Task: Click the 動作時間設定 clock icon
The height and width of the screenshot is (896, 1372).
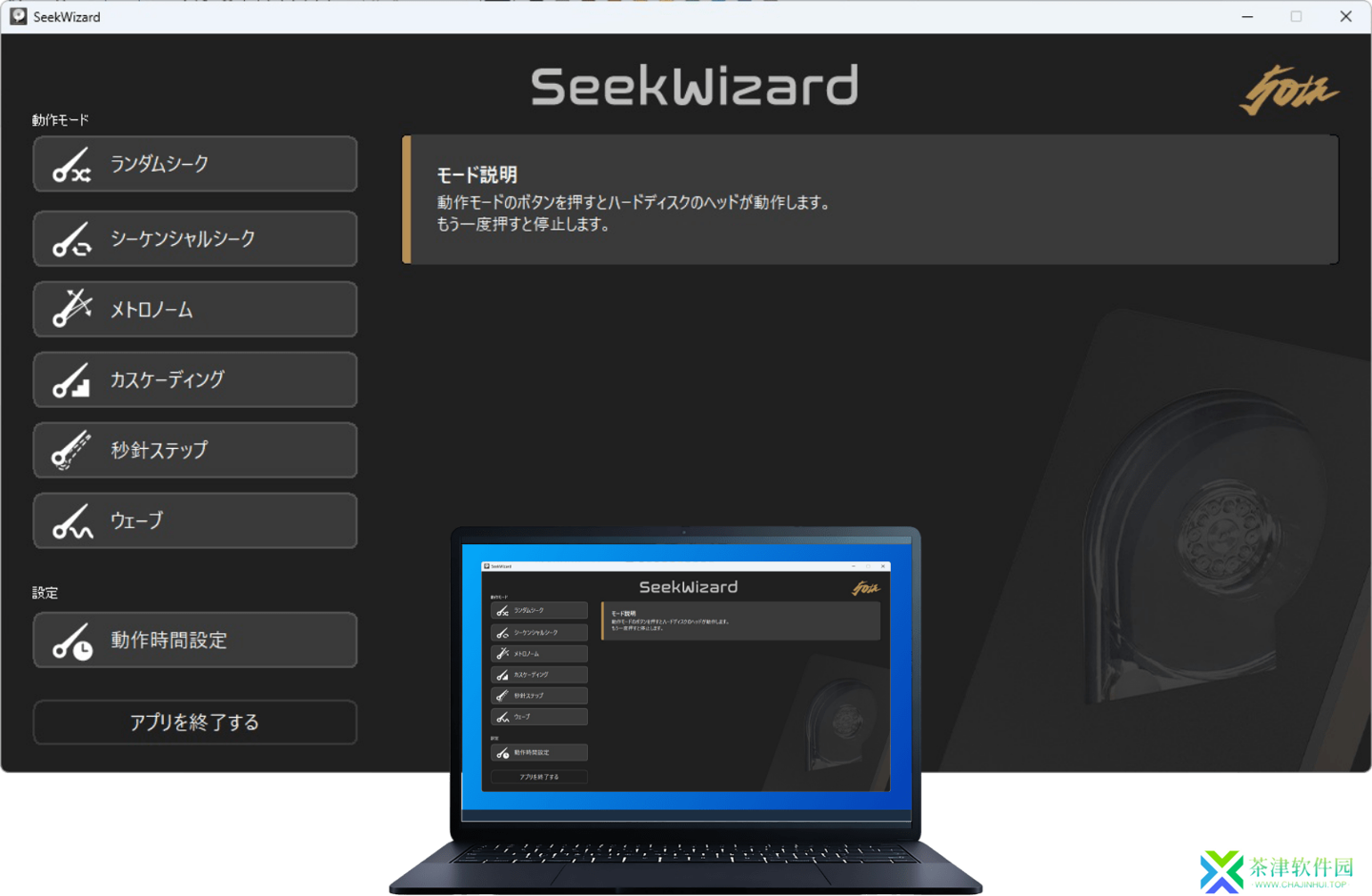Action: tap(71, 641)
